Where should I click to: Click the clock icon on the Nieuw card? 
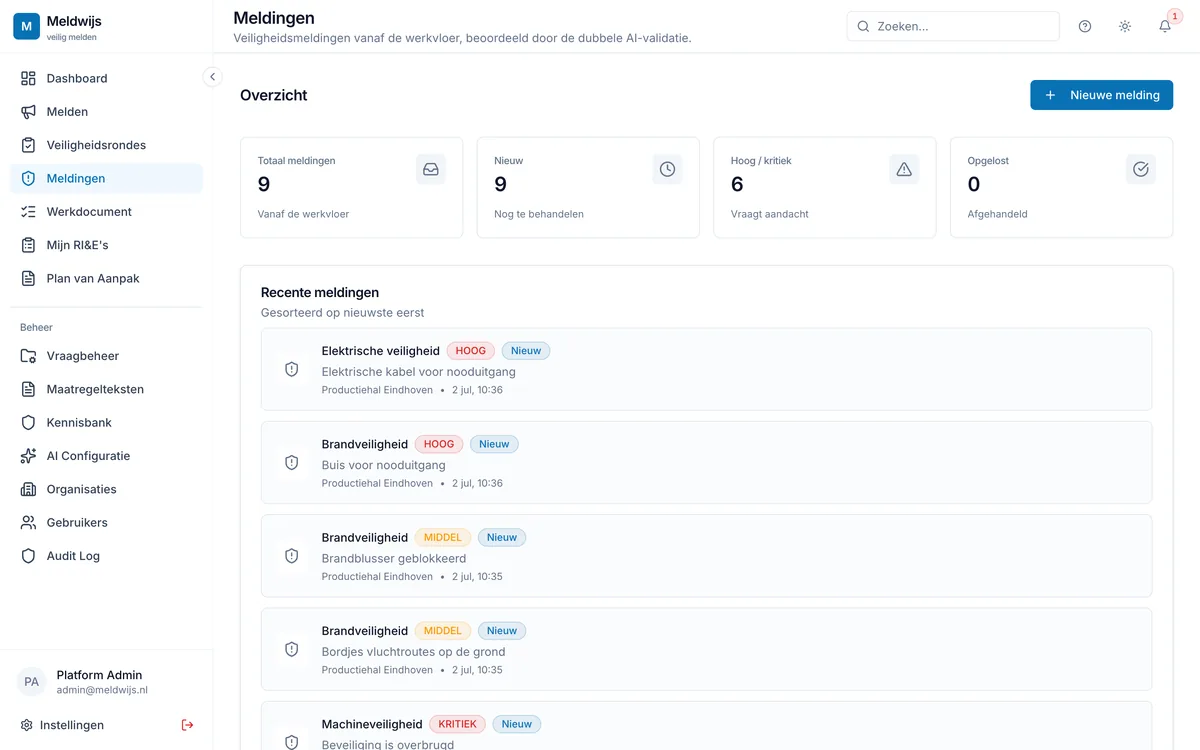coord(667,169)
